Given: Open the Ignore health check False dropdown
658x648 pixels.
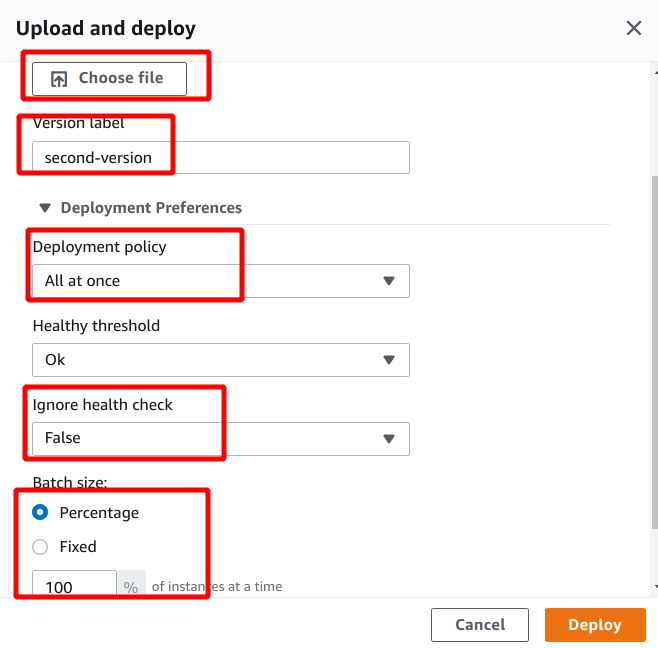Looking at the screenshot, I should pyautogui.click(x=221, y=439).
